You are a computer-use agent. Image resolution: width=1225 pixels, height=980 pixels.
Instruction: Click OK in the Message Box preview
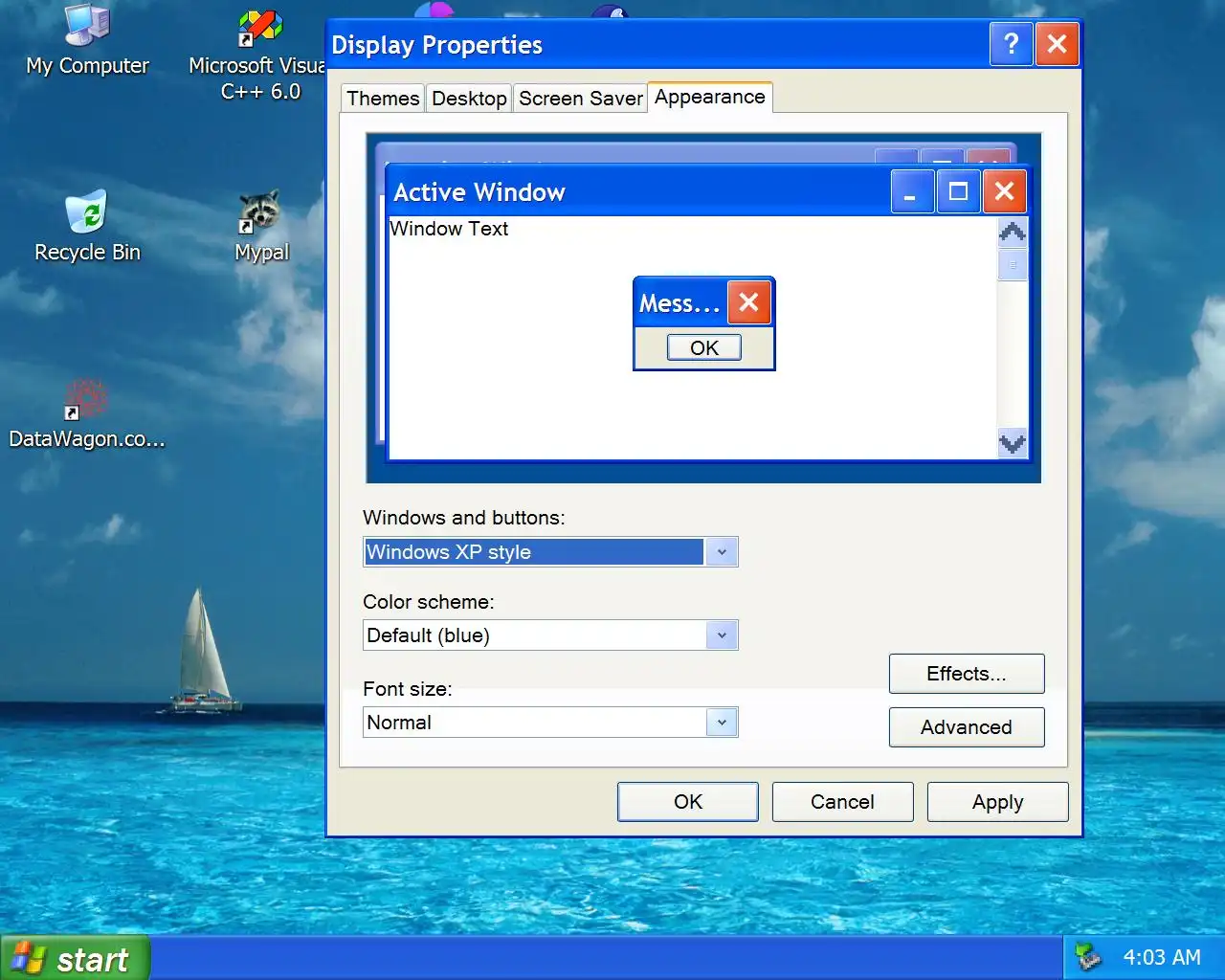click(704, 347)
